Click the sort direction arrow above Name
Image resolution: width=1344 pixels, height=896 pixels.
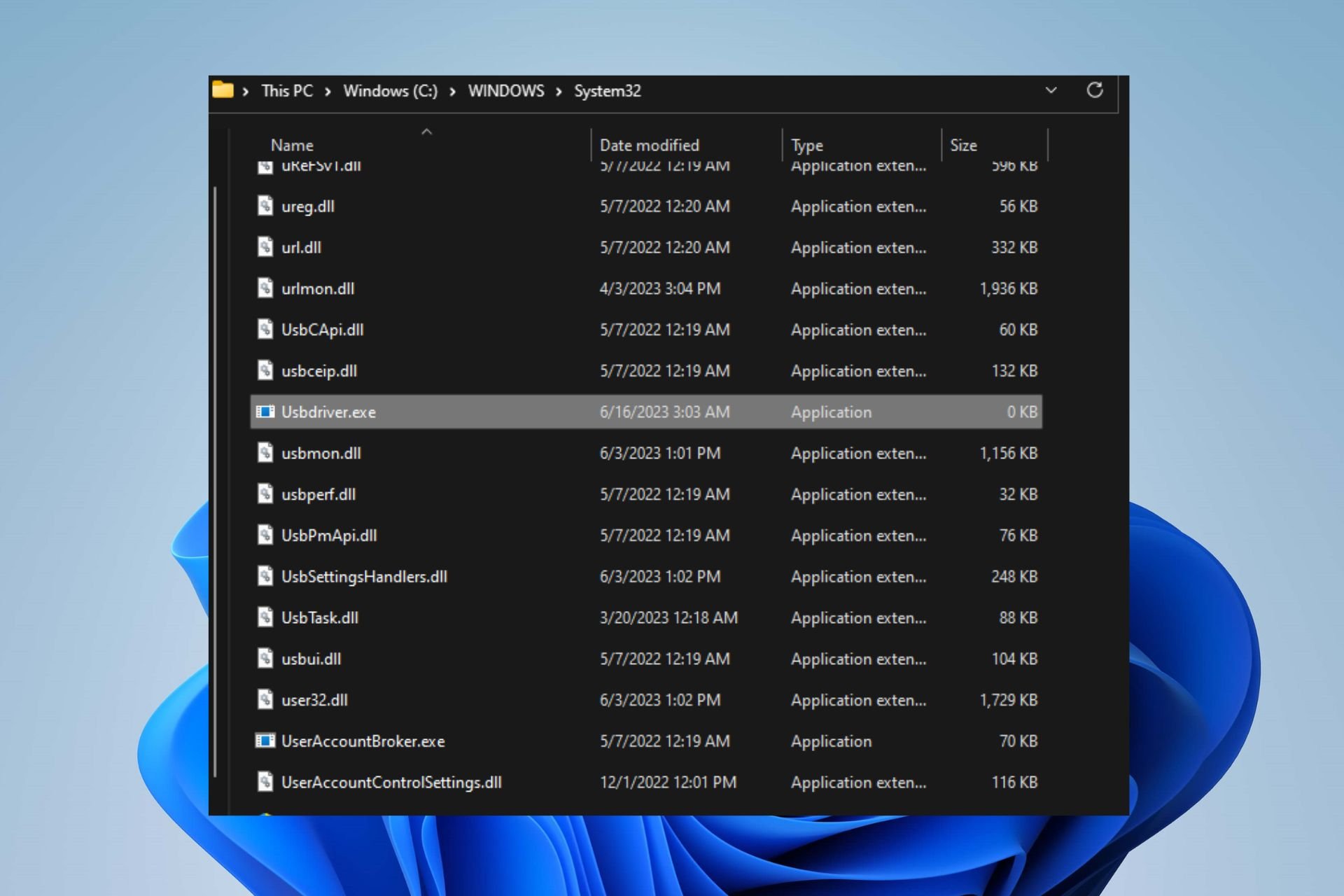pyautogui.click(x=426, y=132)
